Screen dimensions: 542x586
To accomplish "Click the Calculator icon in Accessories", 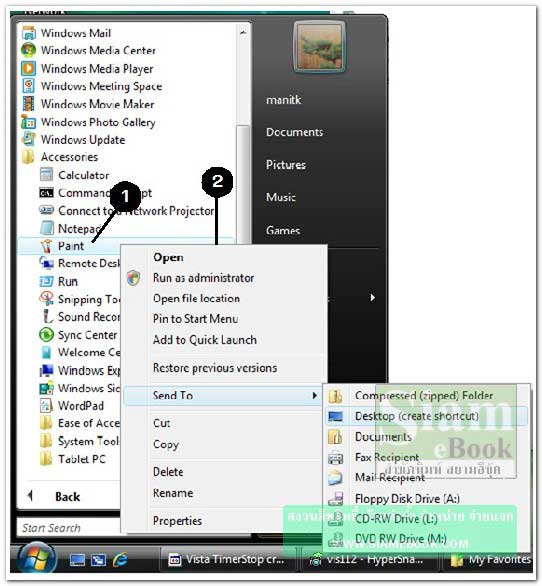I will [46, 175].
